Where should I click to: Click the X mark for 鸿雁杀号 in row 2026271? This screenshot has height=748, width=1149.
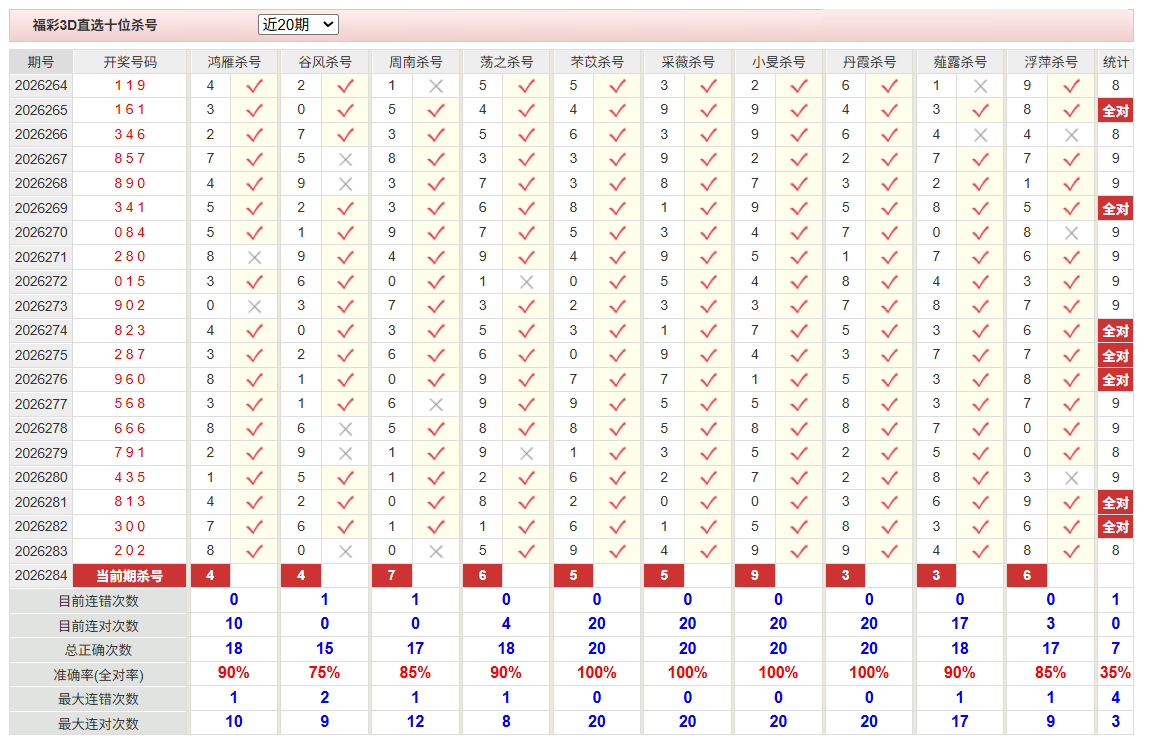point(254,258)
